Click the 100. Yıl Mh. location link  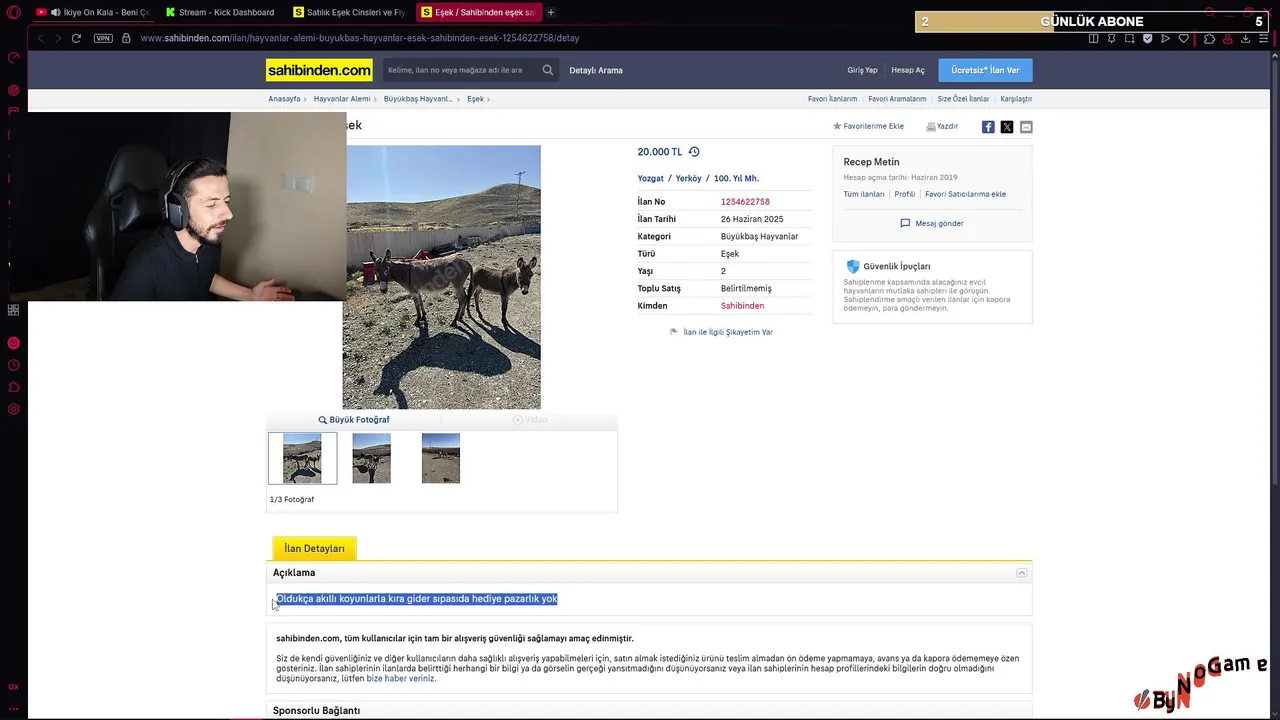(736, 178)
